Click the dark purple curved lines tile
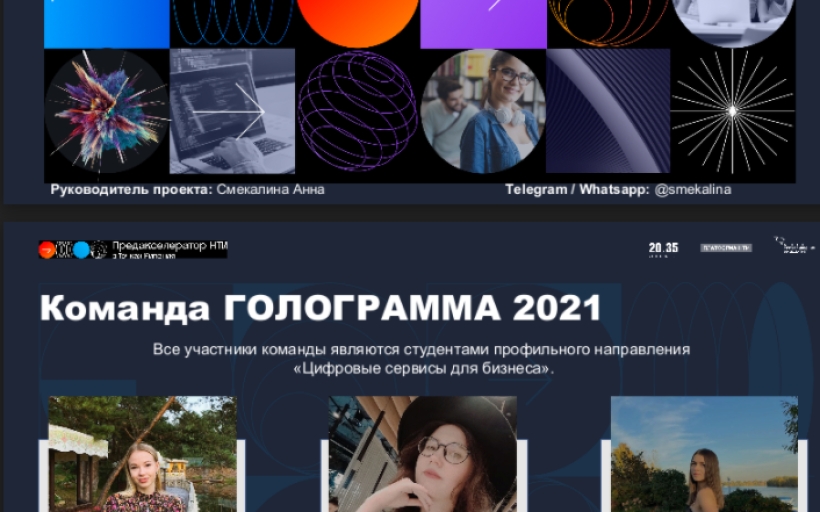Viewport: 820px width, 512px height. pyautogui.click(x=608, y=111)
